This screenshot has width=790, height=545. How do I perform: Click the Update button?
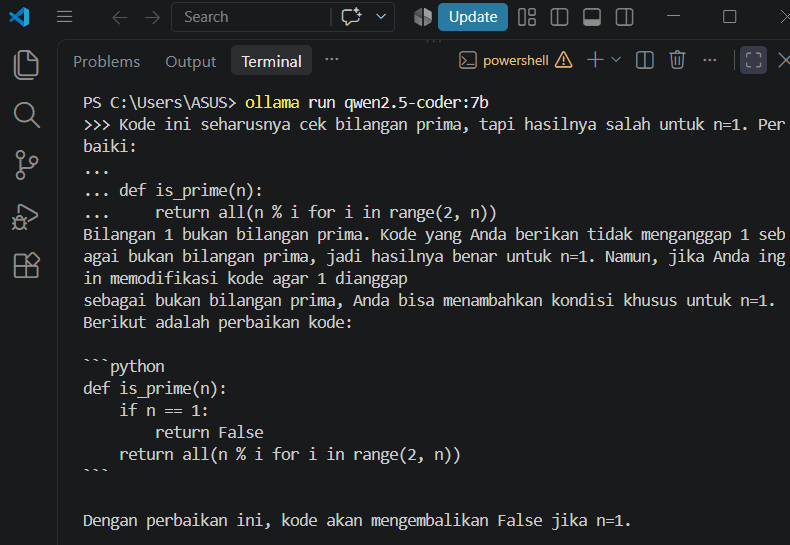click(473, 17)
